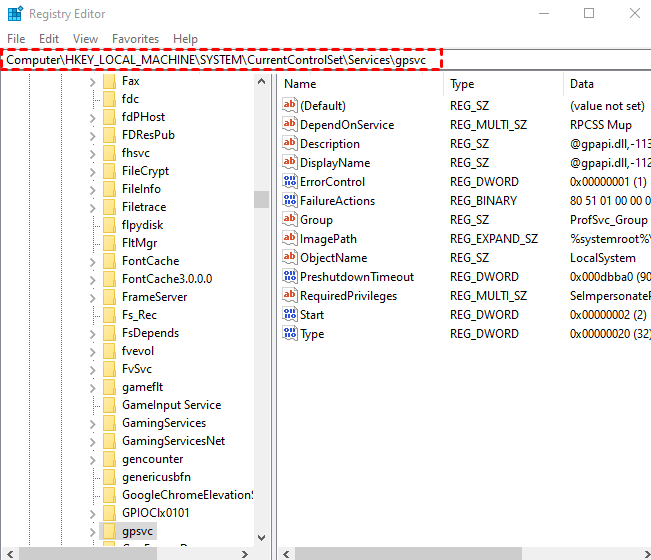Click the FontCache folder icon

[110, 261]
